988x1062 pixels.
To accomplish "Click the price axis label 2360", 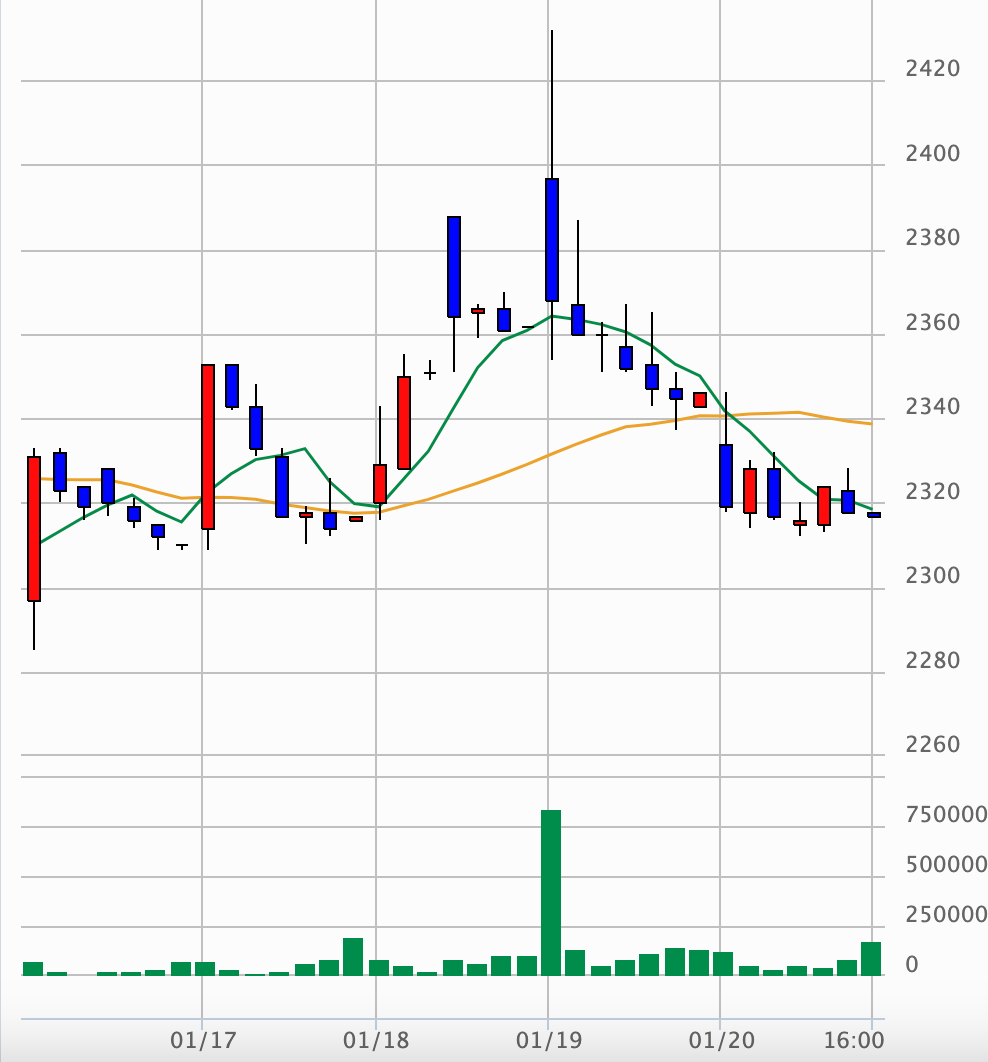I will point(932,322).
